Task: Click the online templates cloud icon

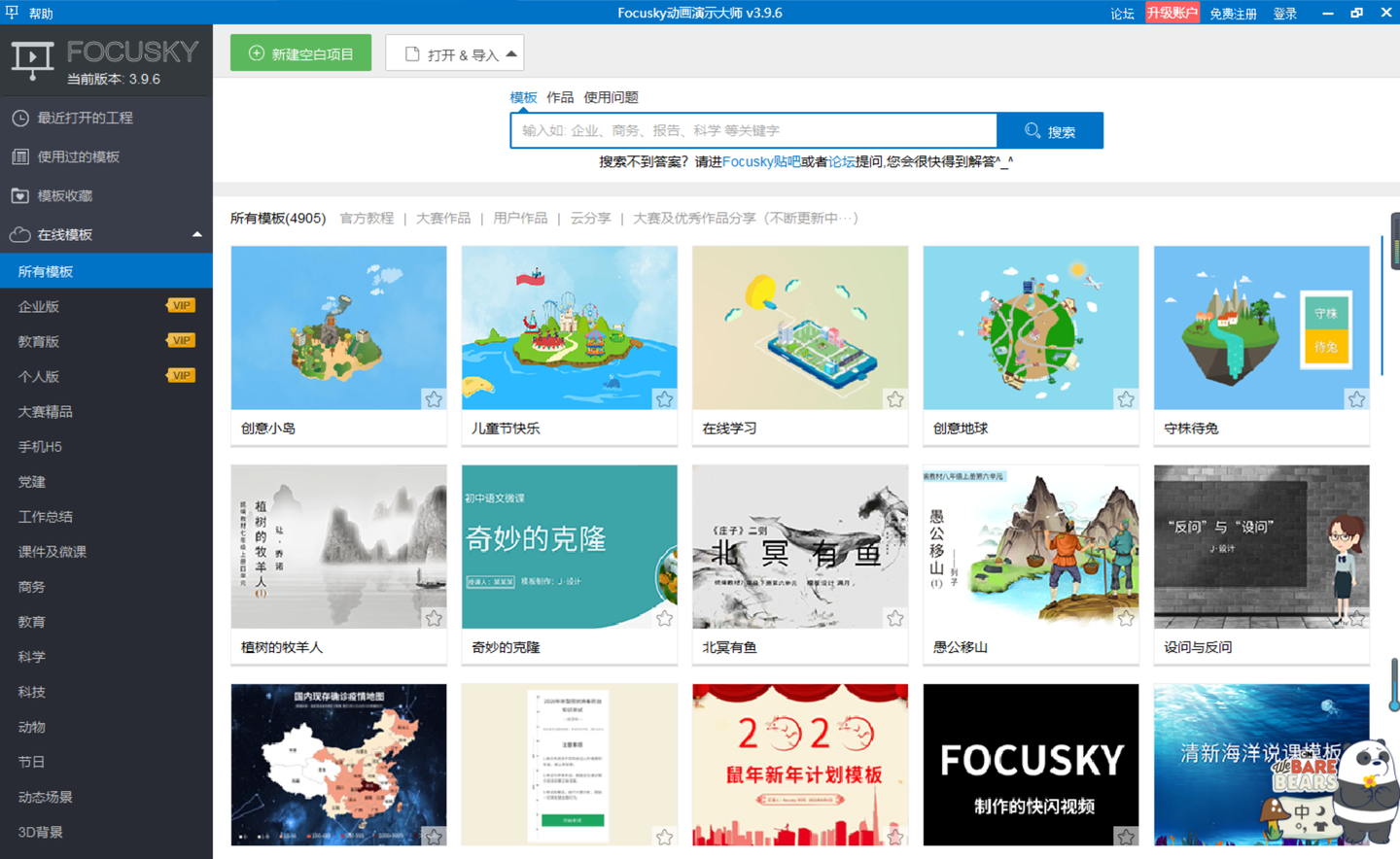Action: pyautogui.click(x=20, y=234)
